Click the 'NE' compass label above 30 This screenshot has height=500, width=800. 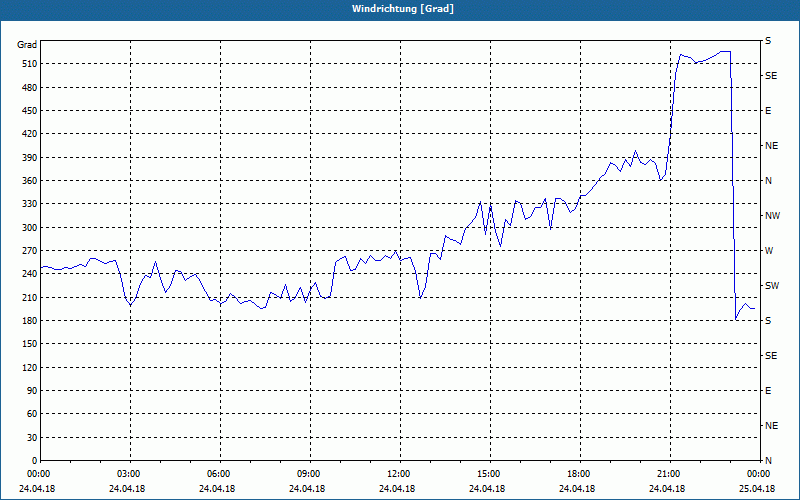click(771, 426)
